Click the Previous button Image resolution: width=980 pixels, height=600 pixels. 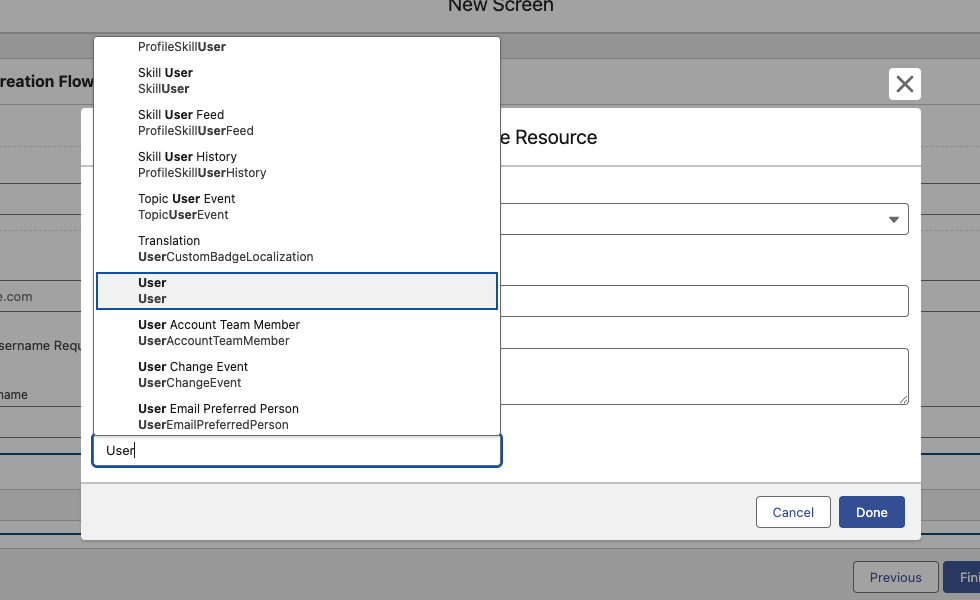coord(895,577)
